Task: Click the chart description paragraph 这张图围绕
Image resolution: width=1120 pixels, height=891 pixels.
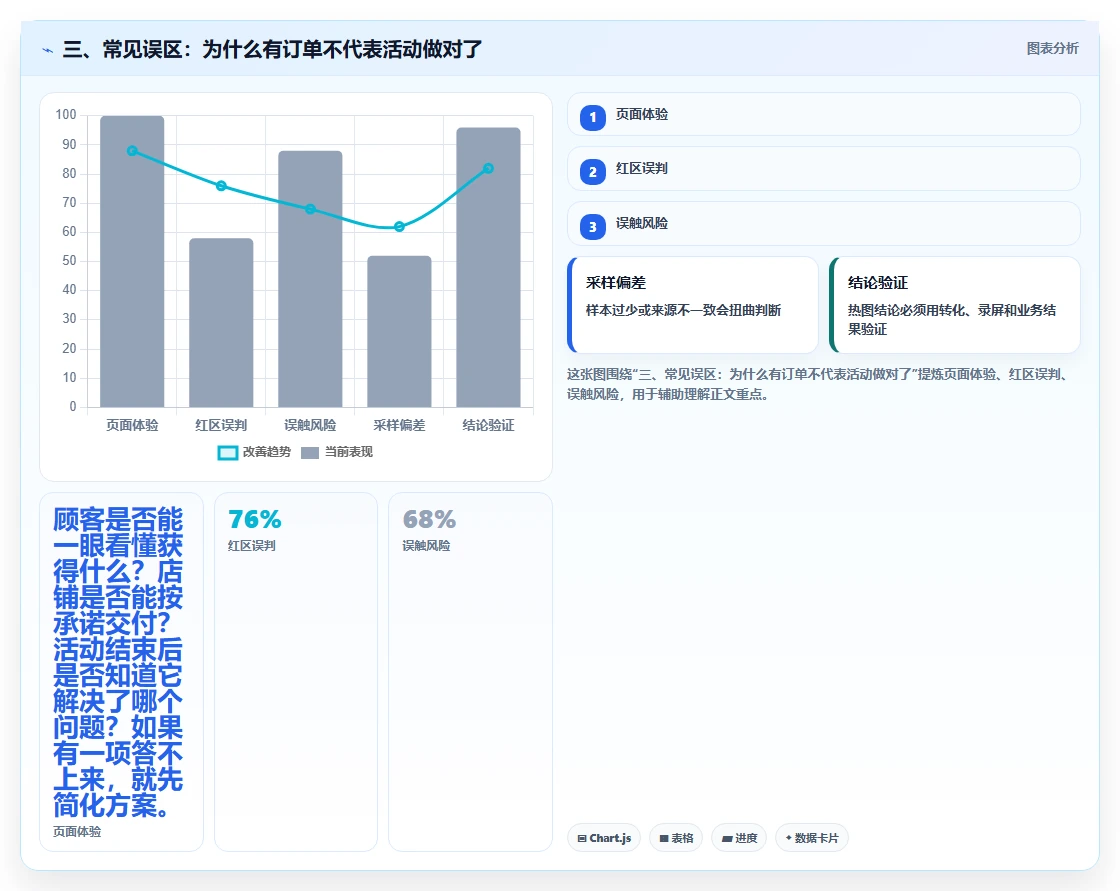Action: tap(819, 384)
